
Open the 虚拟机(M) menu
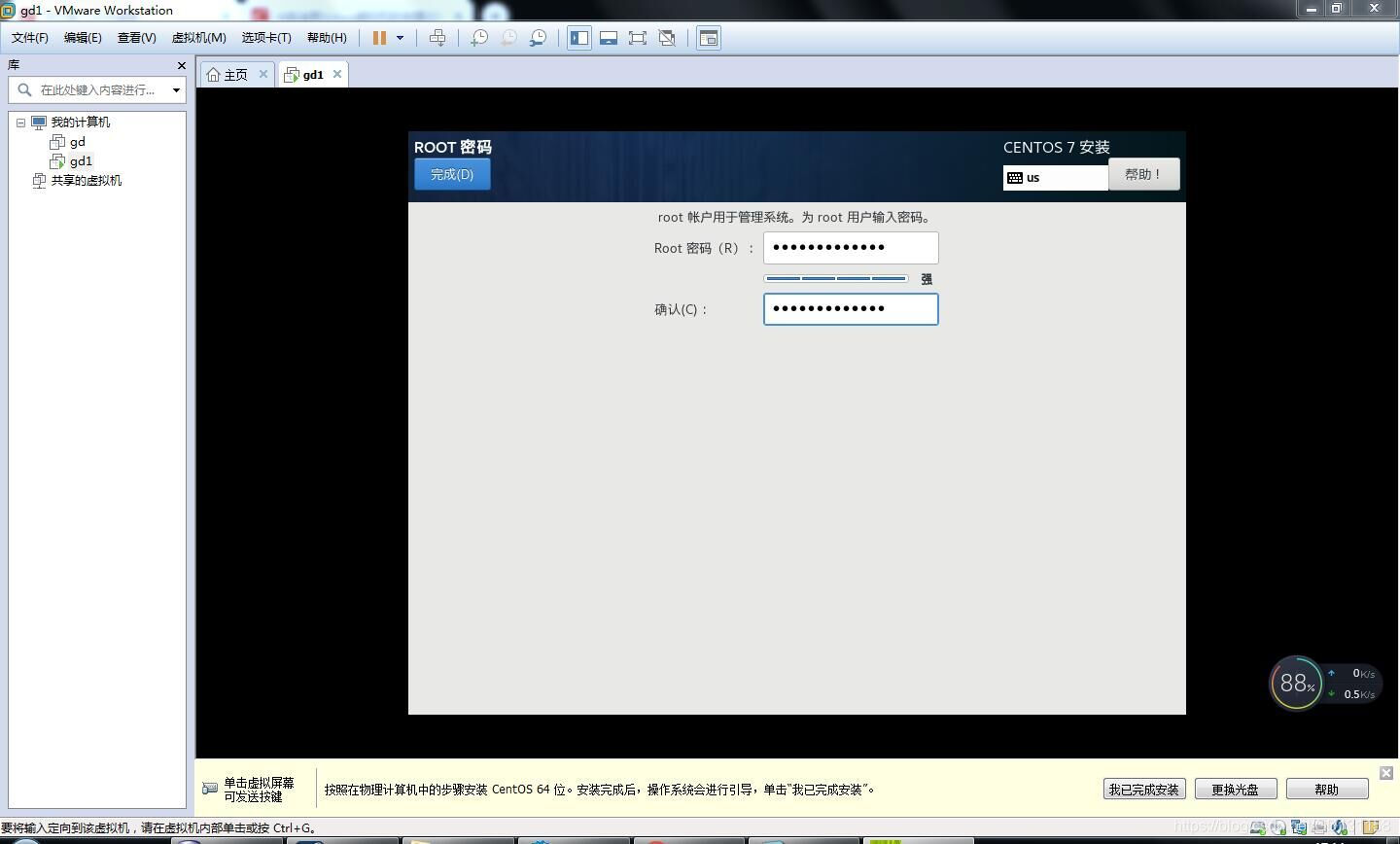[198, 38]
